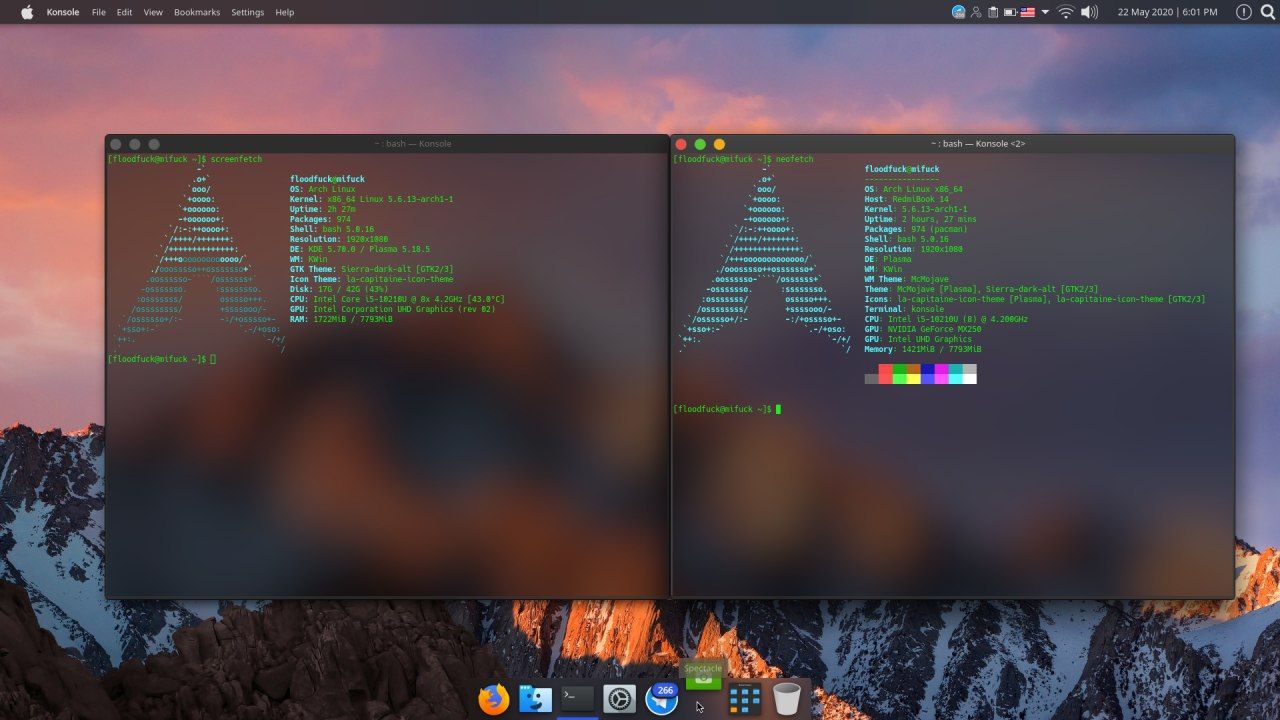Click 'Packages: 974 (pacman)' line
Viewport: 1280px width, 720px height.
click(x=918, y=229)
